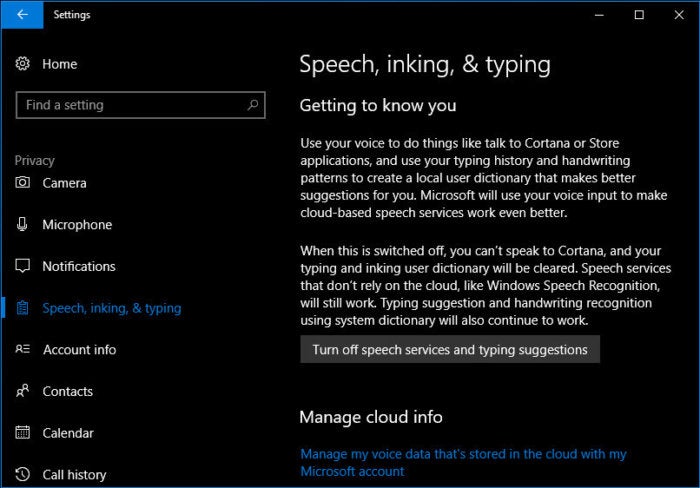Click the Speech, inking, & typing clipboard icon
The width and height of the screenshot is (700, 488).
22,308
